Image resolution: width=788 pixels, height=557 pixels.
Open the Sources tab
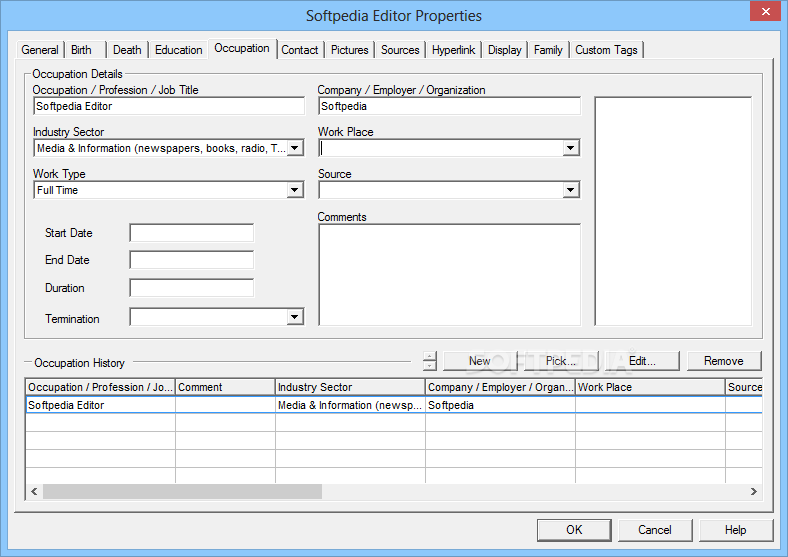coord(400,50)
